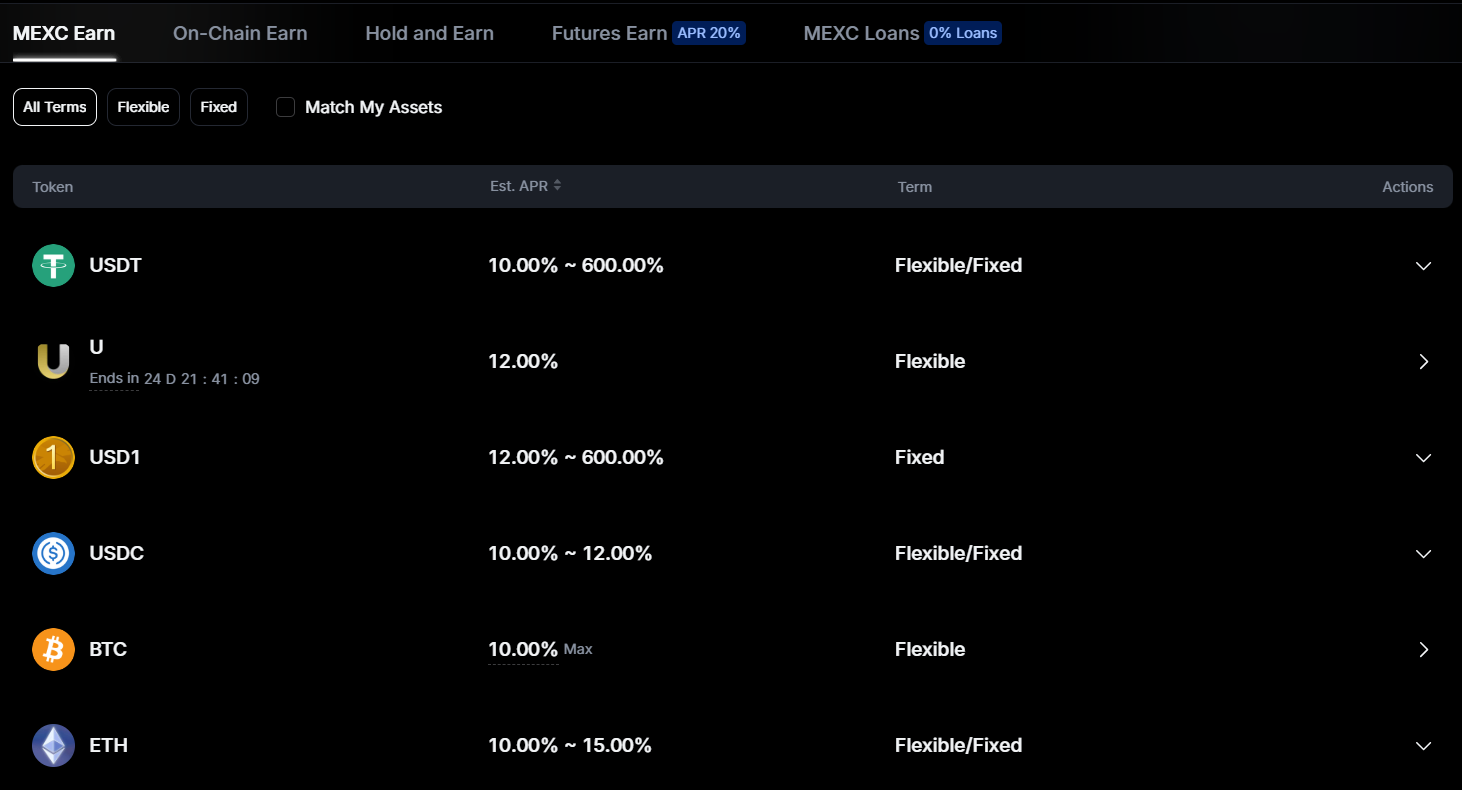Click the USD1 token name
The width and height of the screenshot is (1462, 790).
115,458
